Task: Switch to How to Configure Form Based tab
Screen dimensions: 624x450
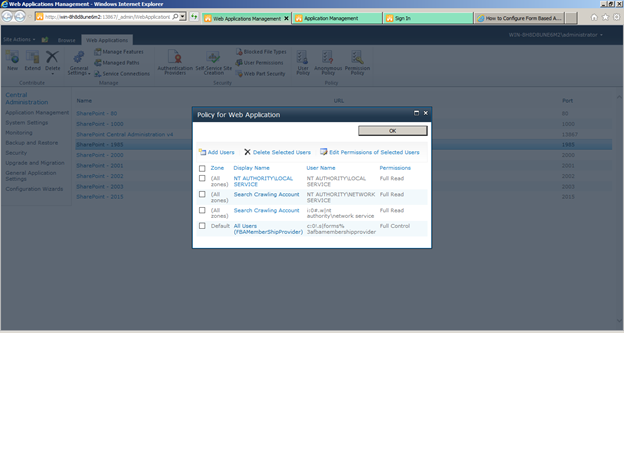Action: pos(519,18)
